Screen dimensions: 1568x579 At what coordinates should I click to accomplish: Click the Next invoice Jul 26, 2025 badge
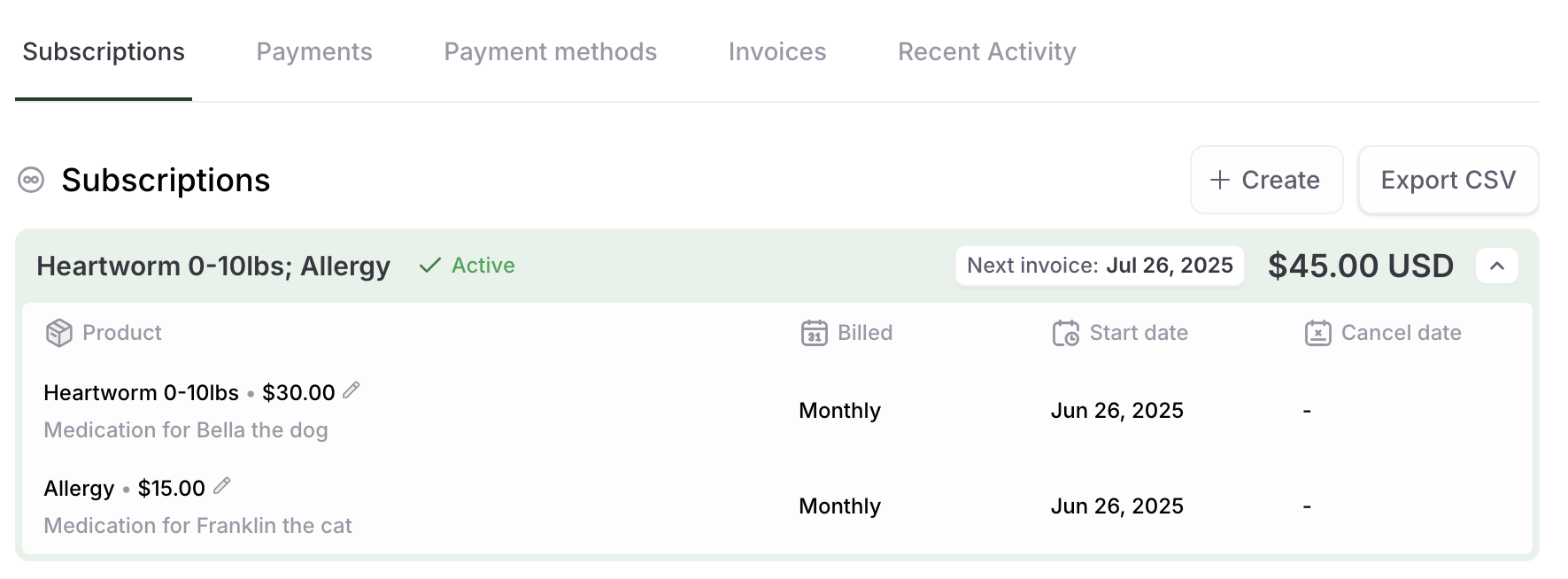[x=1100, y=266]
